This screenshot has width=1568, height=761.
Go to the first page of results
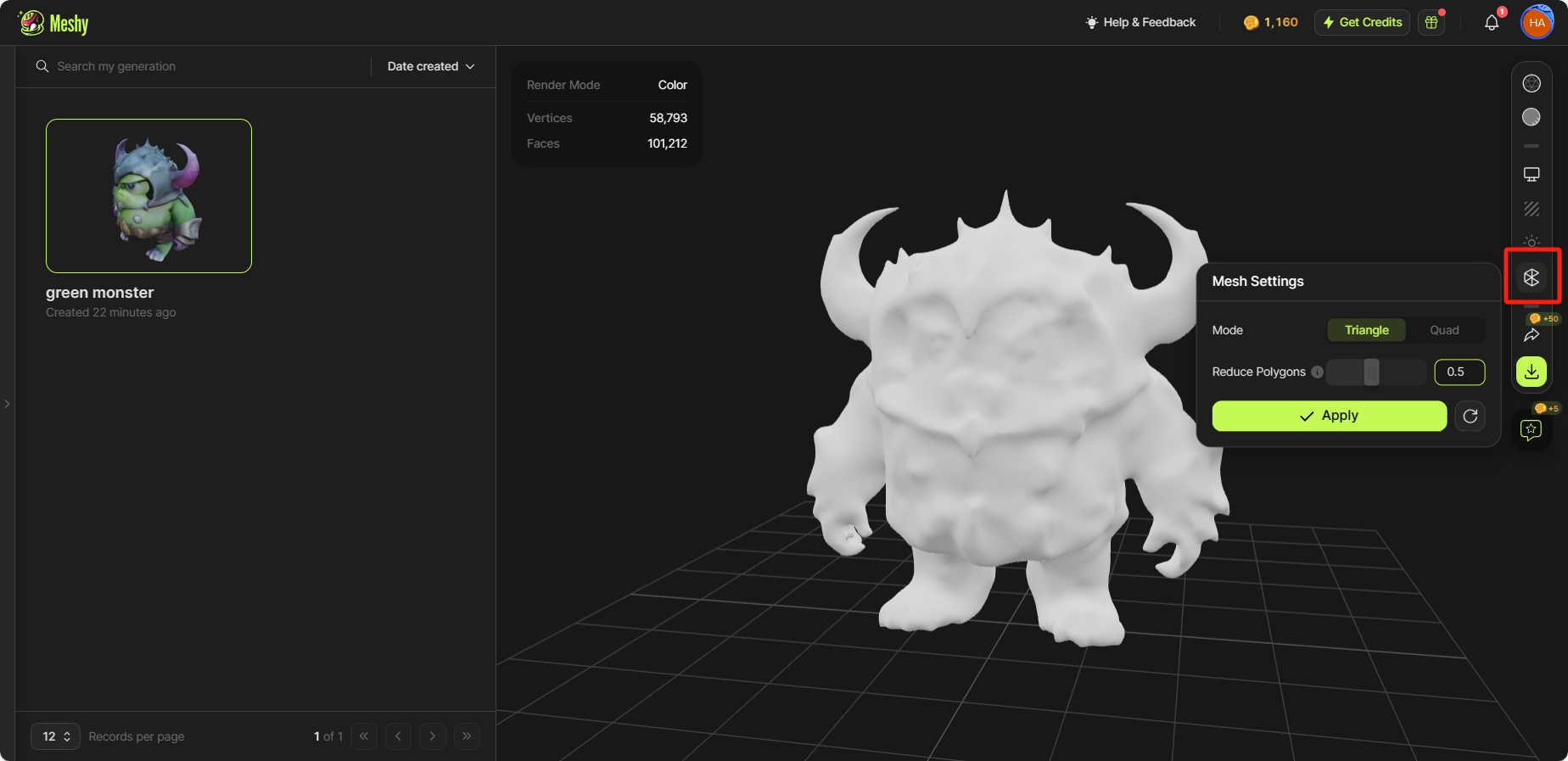[x=364, y=736]
